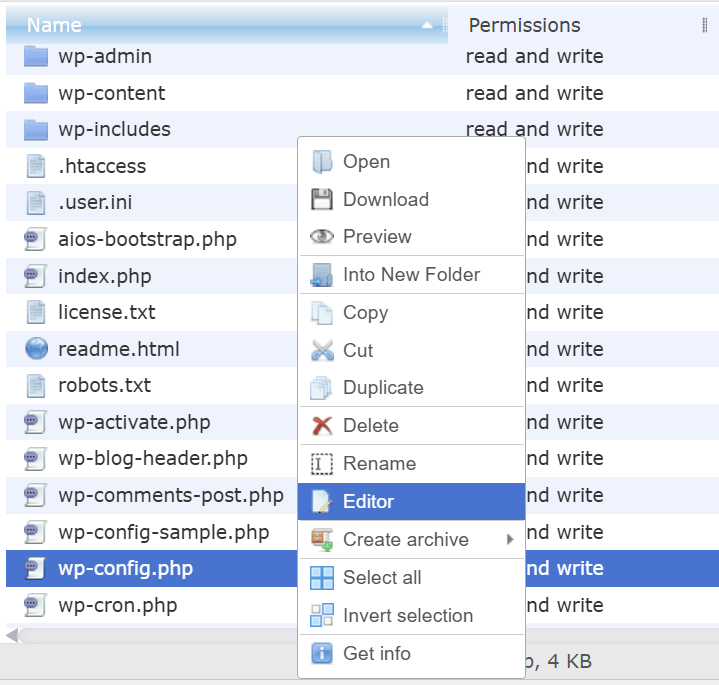Expand the Create archive submenu arrow
719x685 pixels.
pyautogui.click(x=509, y=539)
